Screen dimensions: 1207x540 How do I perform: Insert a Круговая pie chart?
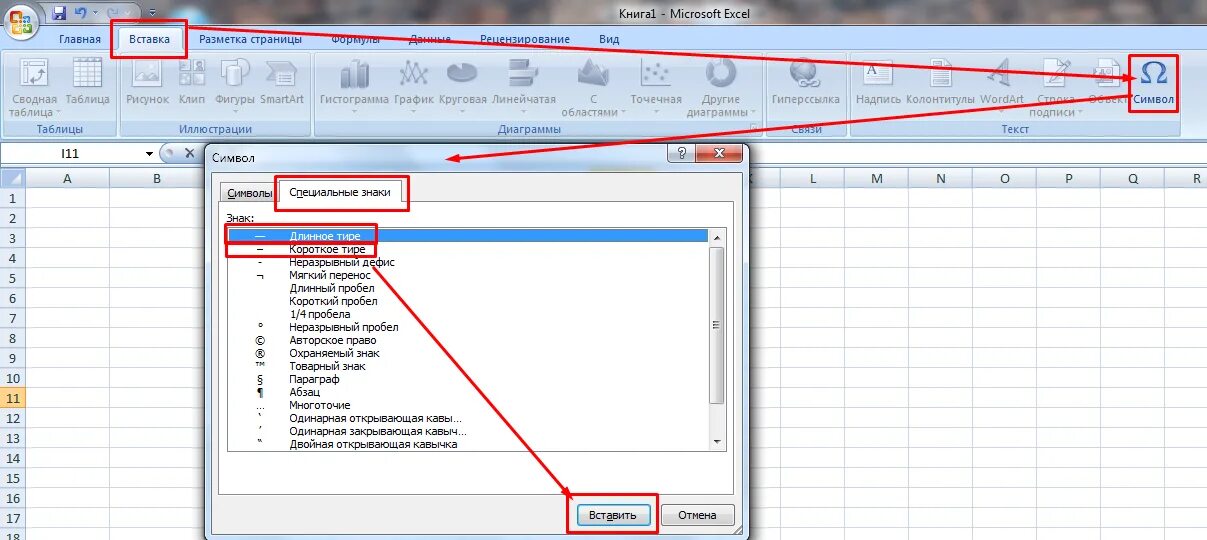[x=462, y=88]
